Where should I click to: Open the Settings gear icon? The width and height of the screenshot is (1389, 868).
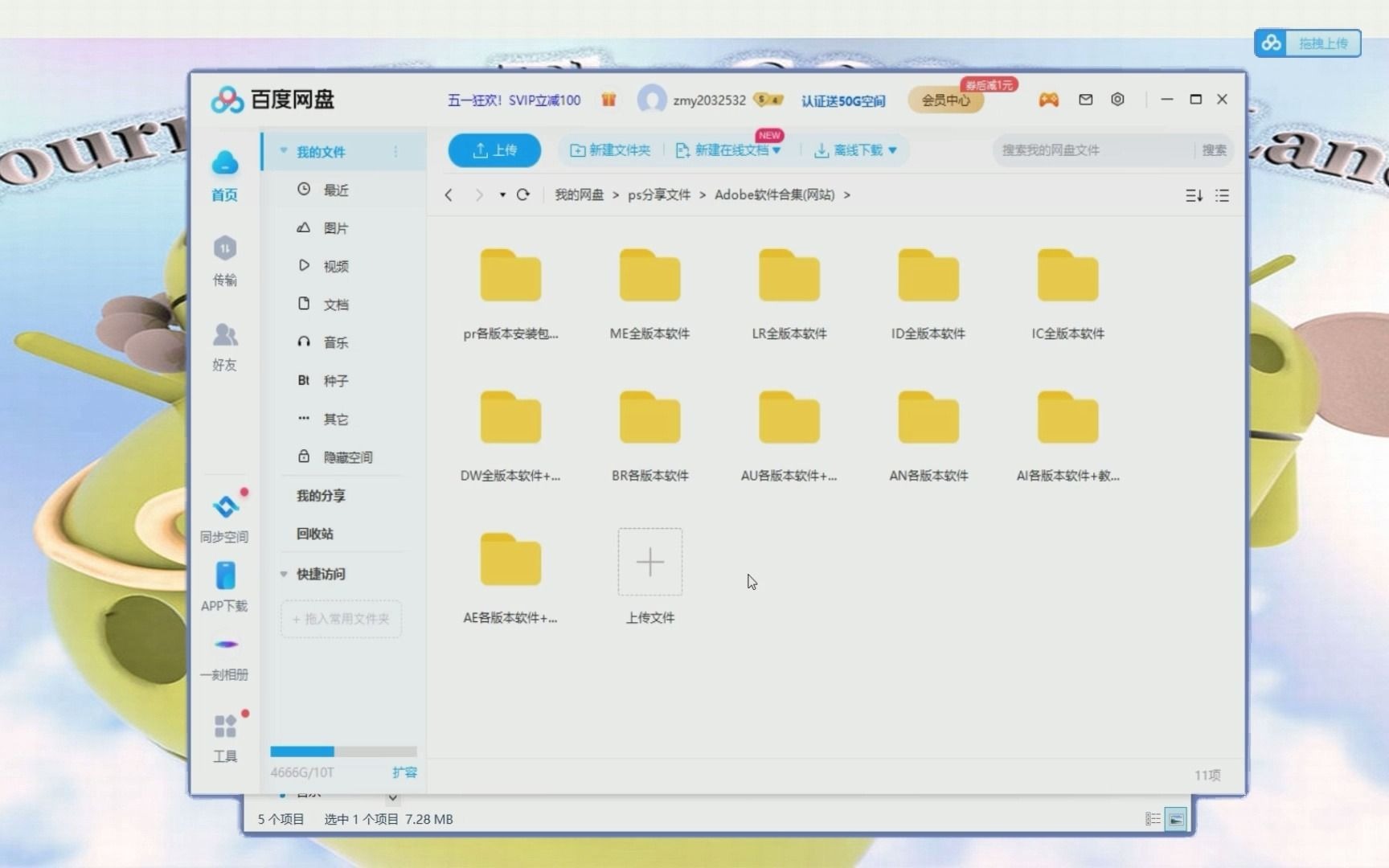click(1117, 99)
